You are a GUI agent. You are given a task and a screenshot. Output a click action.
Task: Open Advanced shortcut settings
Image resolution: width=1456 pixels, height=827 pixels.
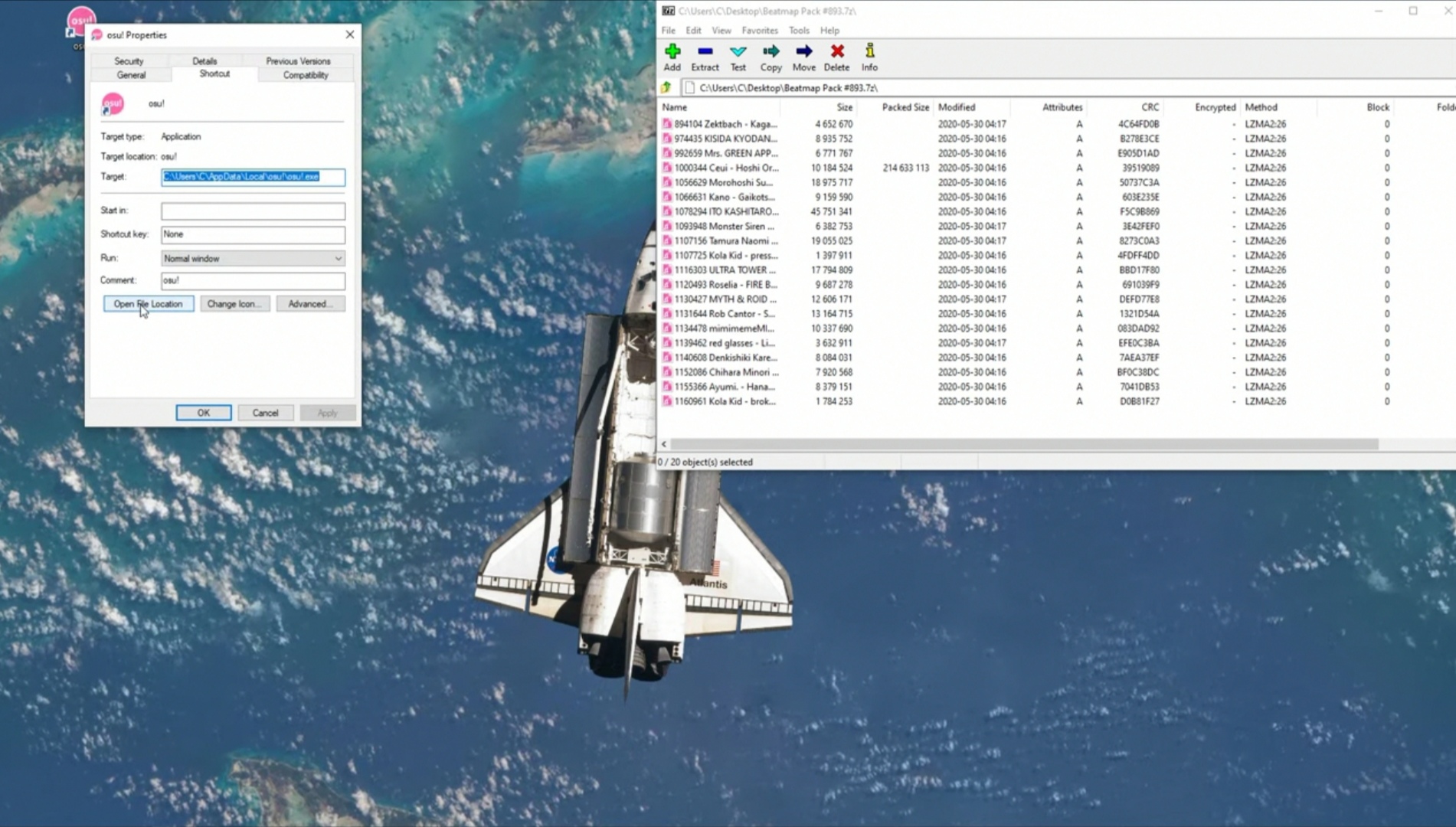[x=310, y=304]
